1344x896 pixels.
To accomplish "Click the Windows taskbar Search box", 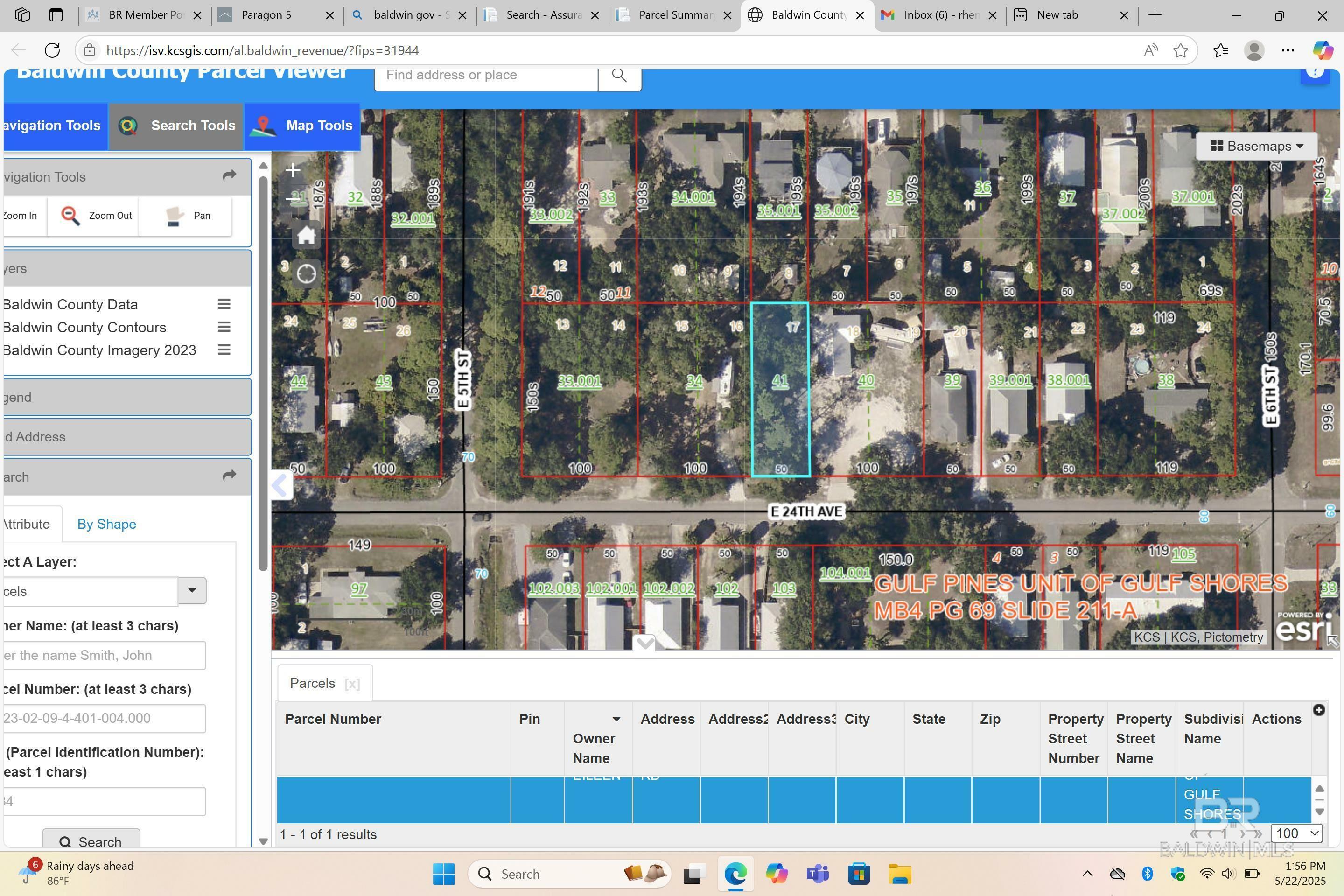I will (570, 874).
